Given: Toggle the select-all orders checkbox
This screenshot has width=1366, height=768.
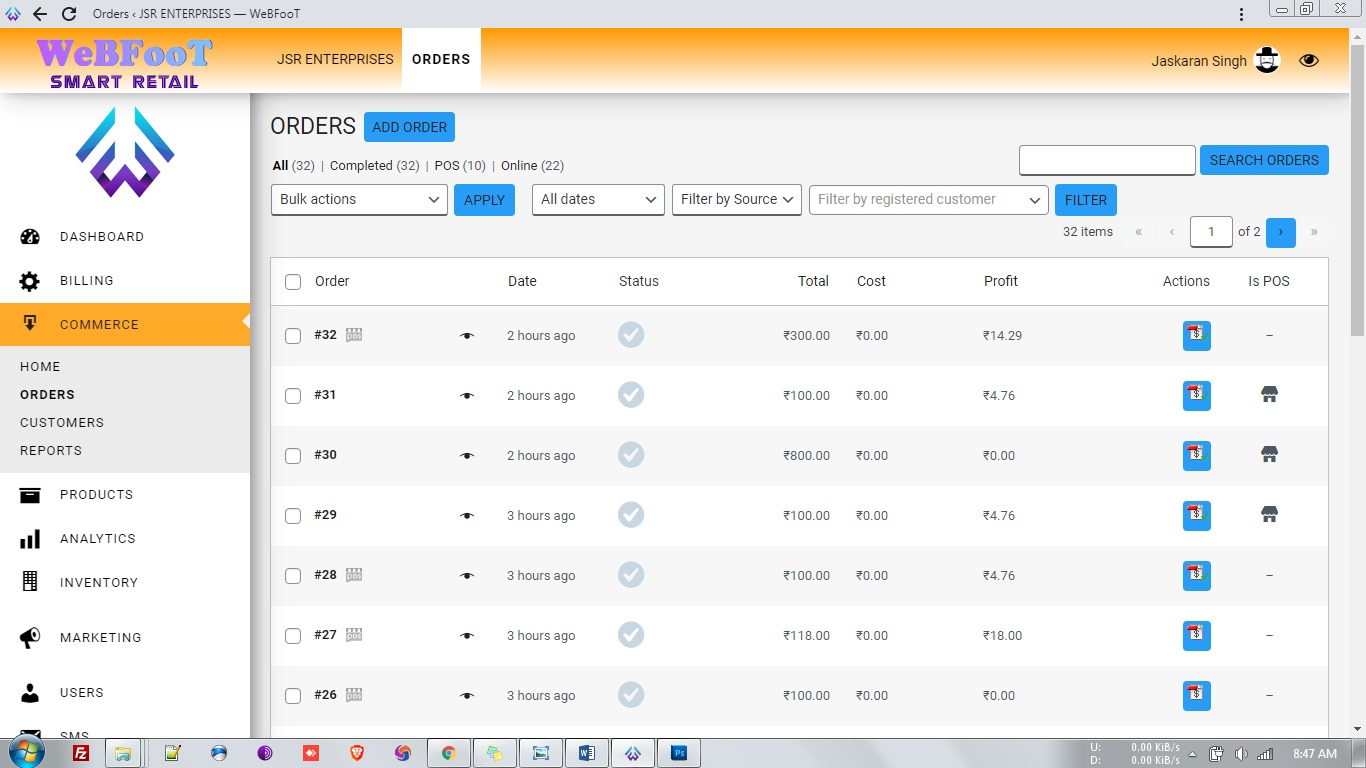Looking at the screenshot, I should tap(293, 282).
